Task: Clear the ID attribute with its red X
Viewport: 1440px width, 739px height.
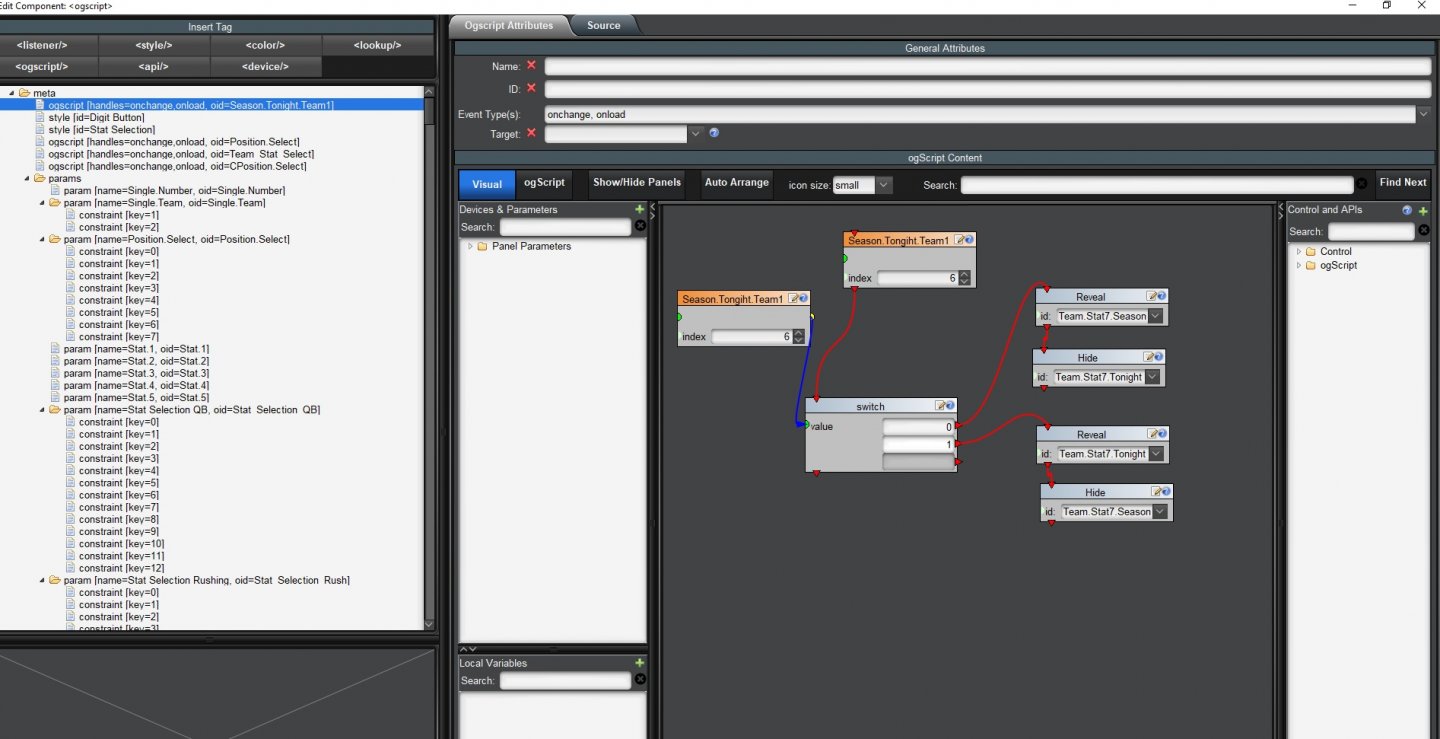Action: click(x=531, y=89)
